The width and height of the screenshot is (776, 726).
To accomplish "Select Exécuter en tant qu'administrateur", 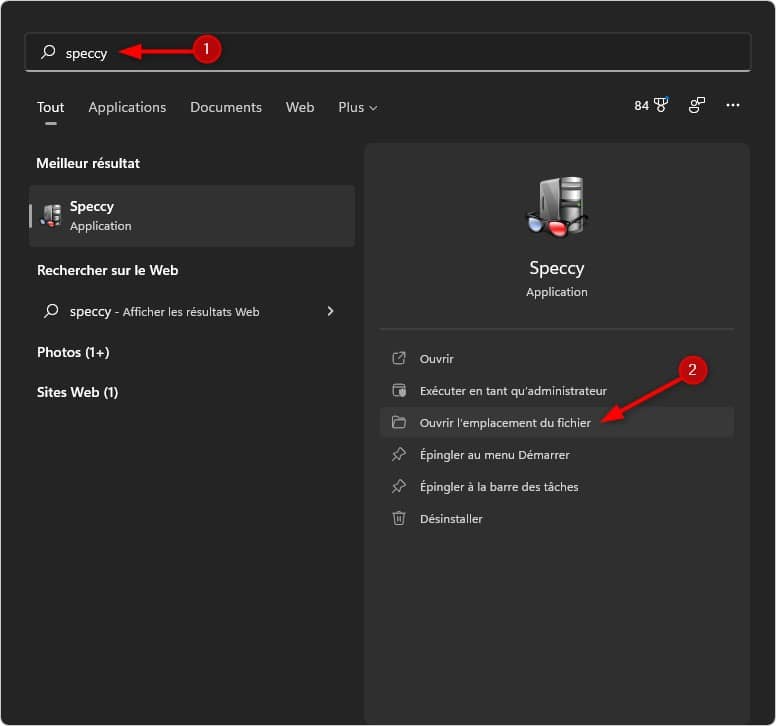I will click(x=557, y=390).
